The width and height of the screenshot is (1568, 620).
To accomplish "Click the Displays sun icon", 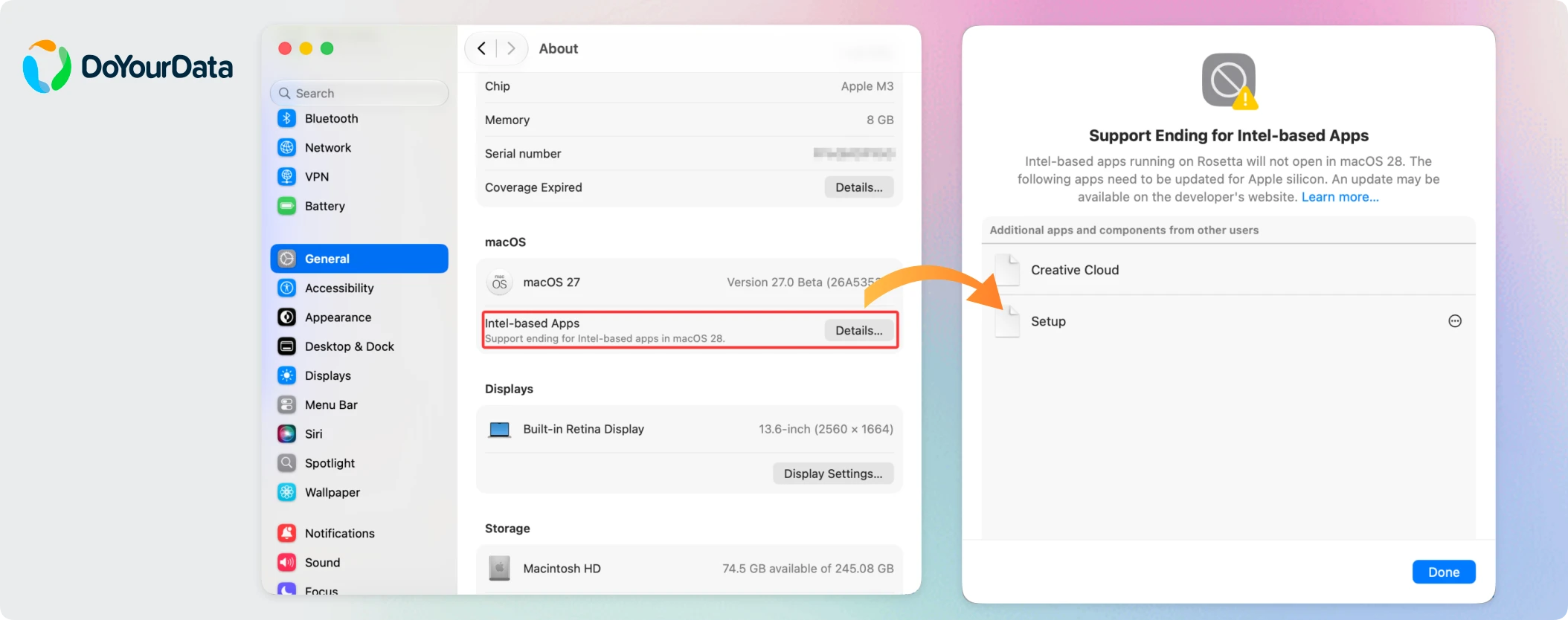I will [x=286, y=375].
